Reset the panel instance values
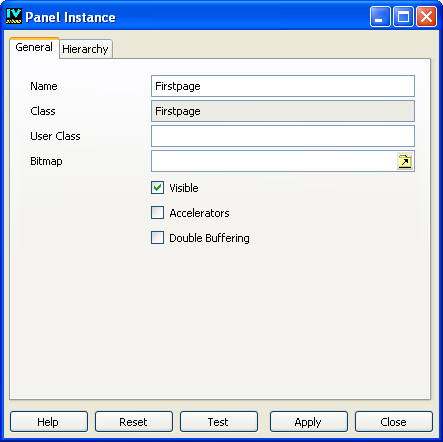 pyautogui.click(x=134, y=422)
